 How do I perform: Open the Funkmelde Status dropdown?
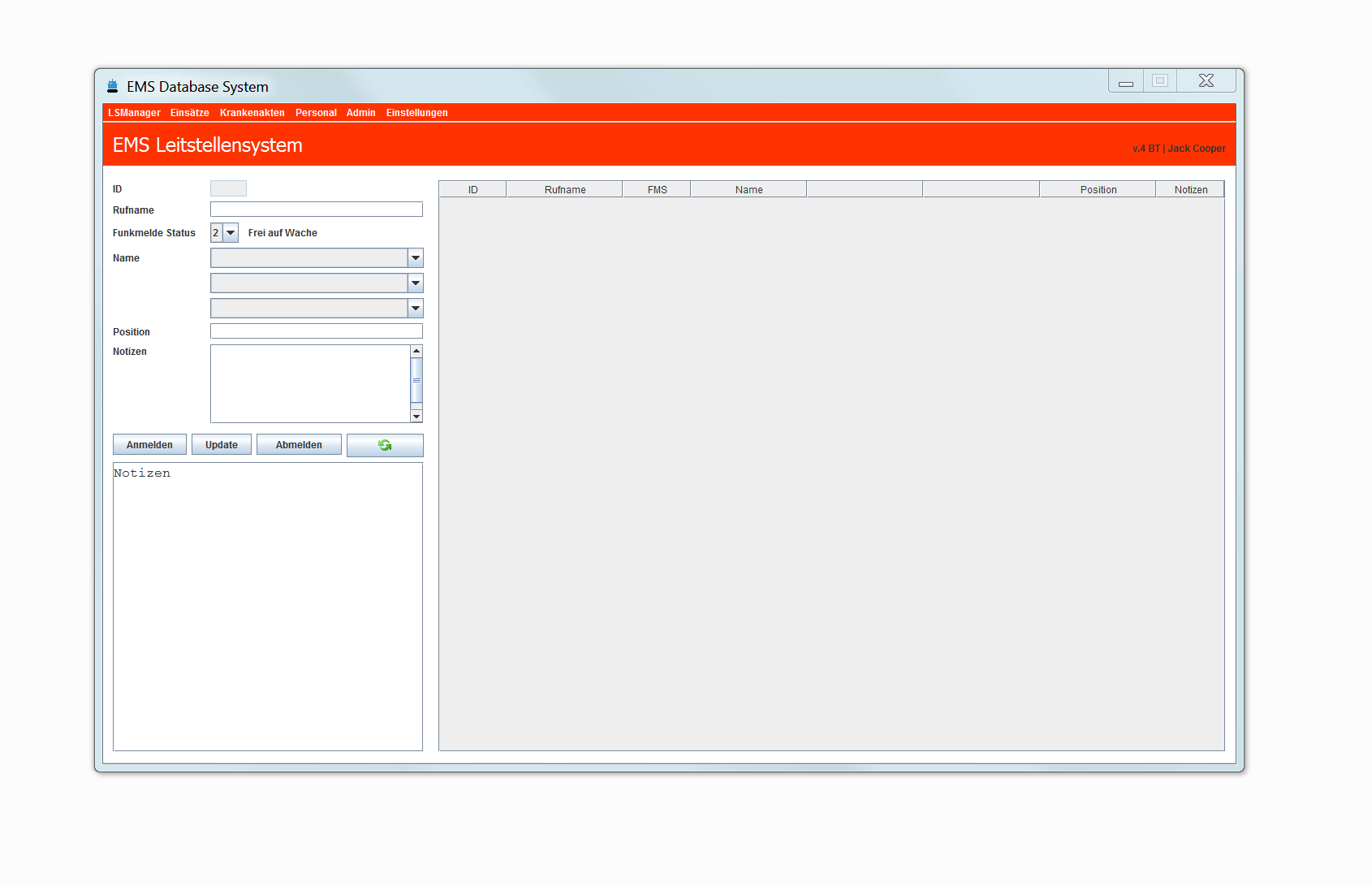tap(231, 233)
